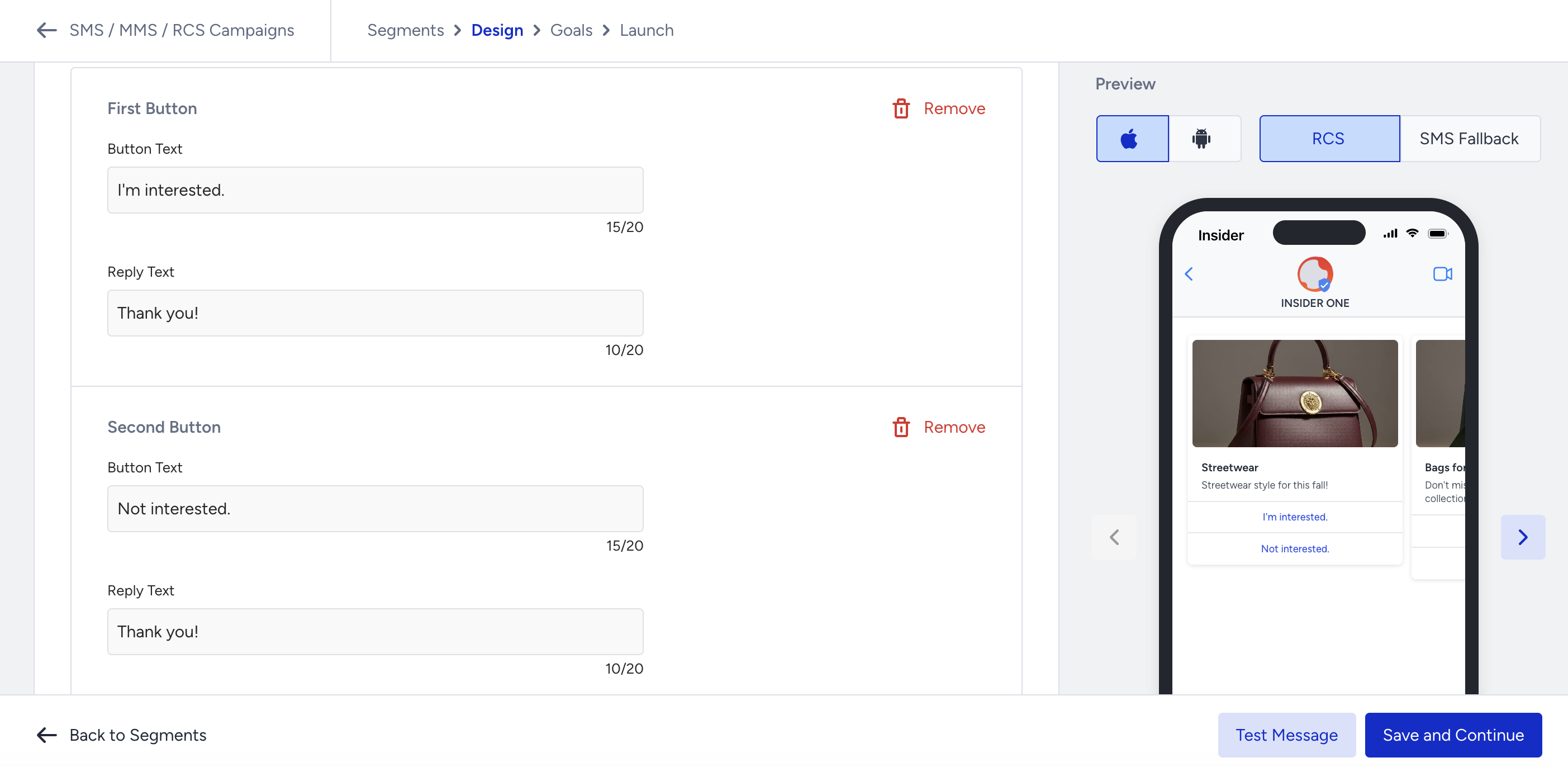Viewport: 1568px width, 767px height.
Task: Show previous carousel card in preview
Action: pyautogui.click(x=1114, y=537)
